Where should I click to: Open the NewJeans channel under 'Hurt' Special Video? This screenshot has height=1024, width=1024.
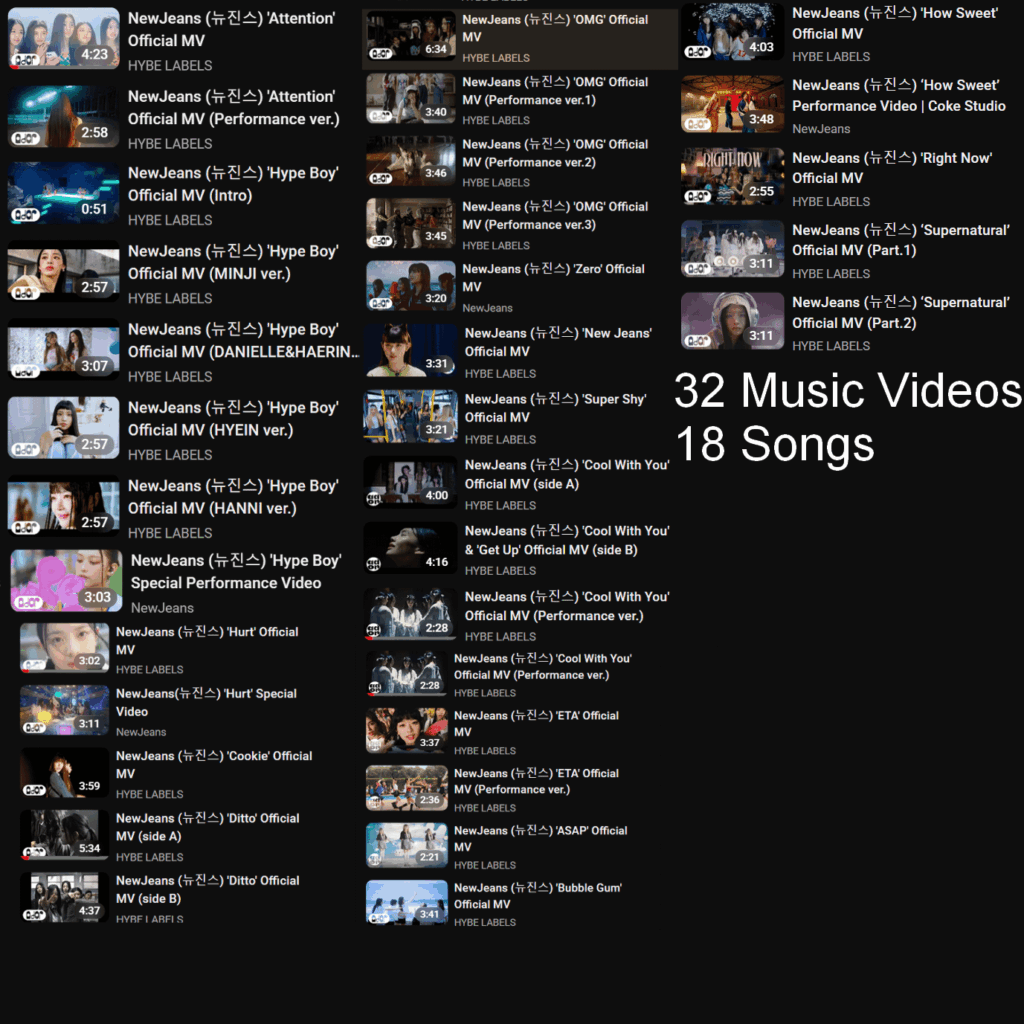coord(141,732)
